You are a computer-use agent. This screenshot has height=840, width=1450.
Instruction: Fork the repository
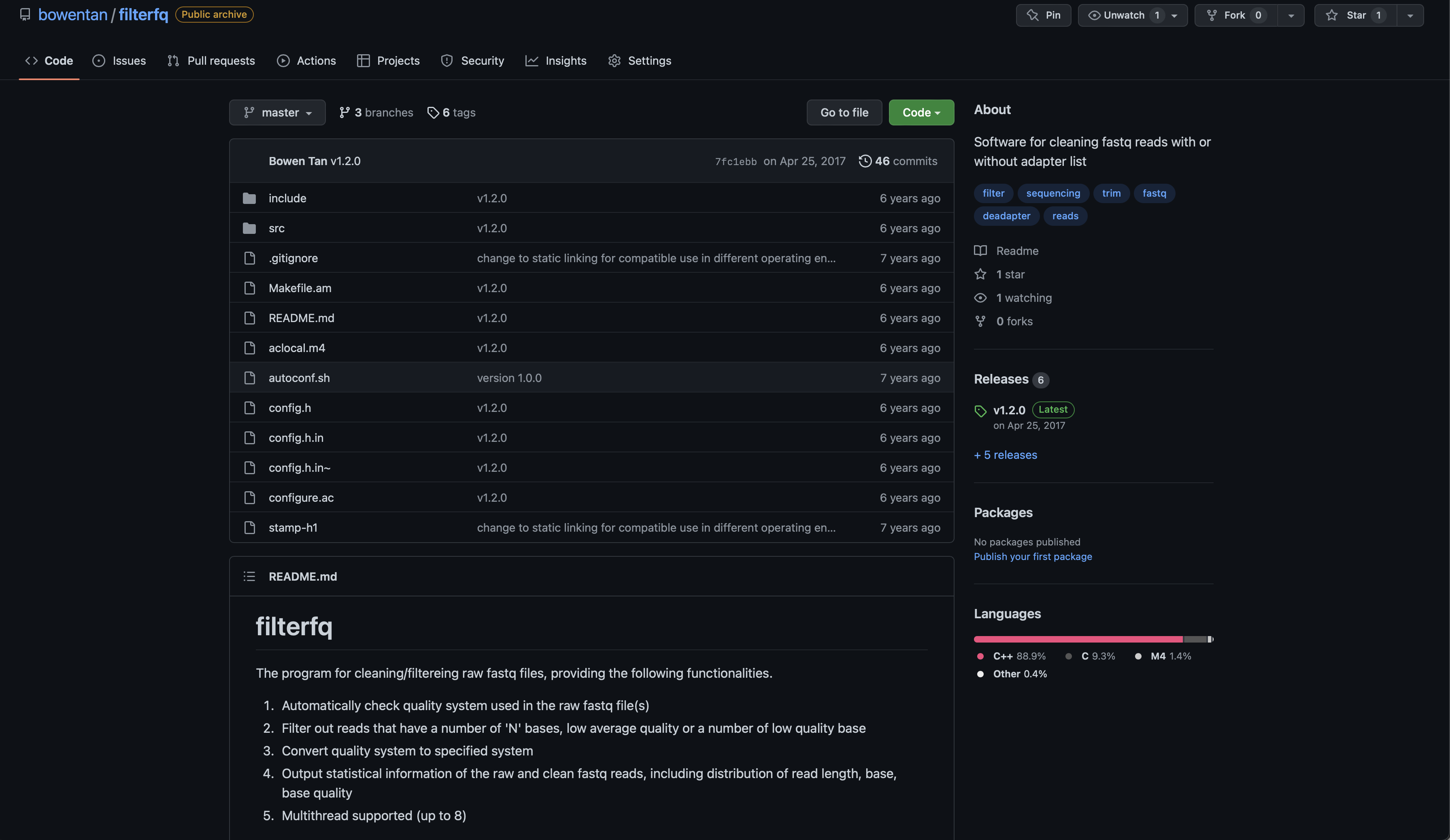click(1236, 15)
